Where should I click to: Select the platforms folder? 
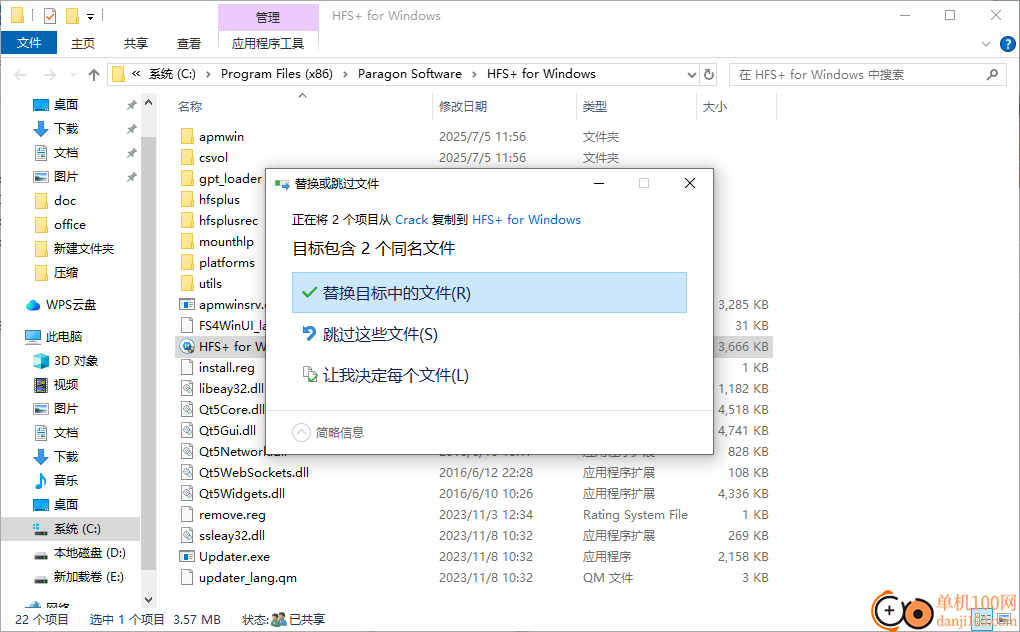click(x=227, y=263)
